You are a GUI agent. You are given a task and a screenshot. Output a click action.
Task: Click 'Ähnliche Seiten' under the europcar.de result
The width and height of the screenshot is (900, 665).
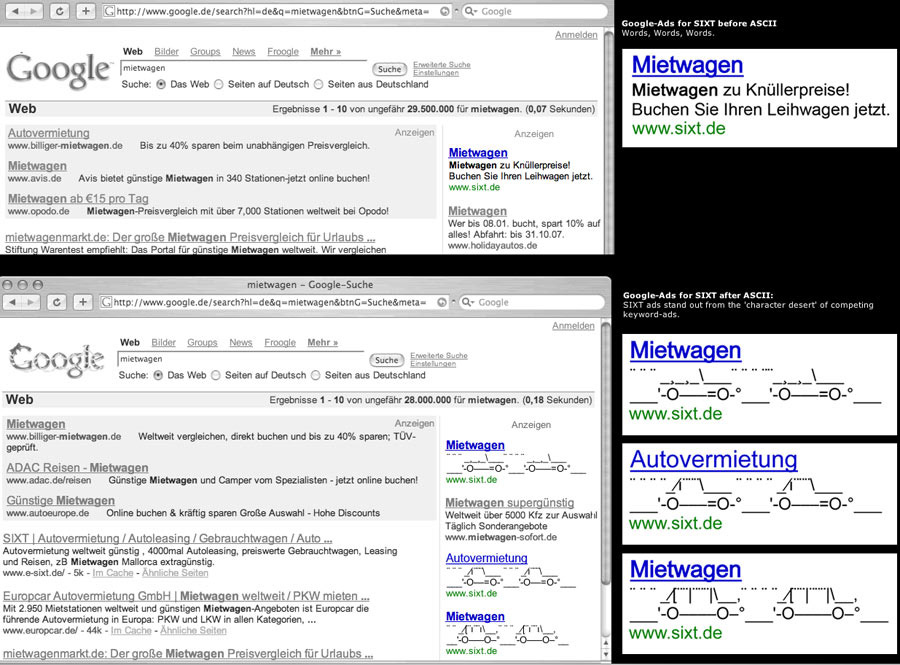coord(193,630)
